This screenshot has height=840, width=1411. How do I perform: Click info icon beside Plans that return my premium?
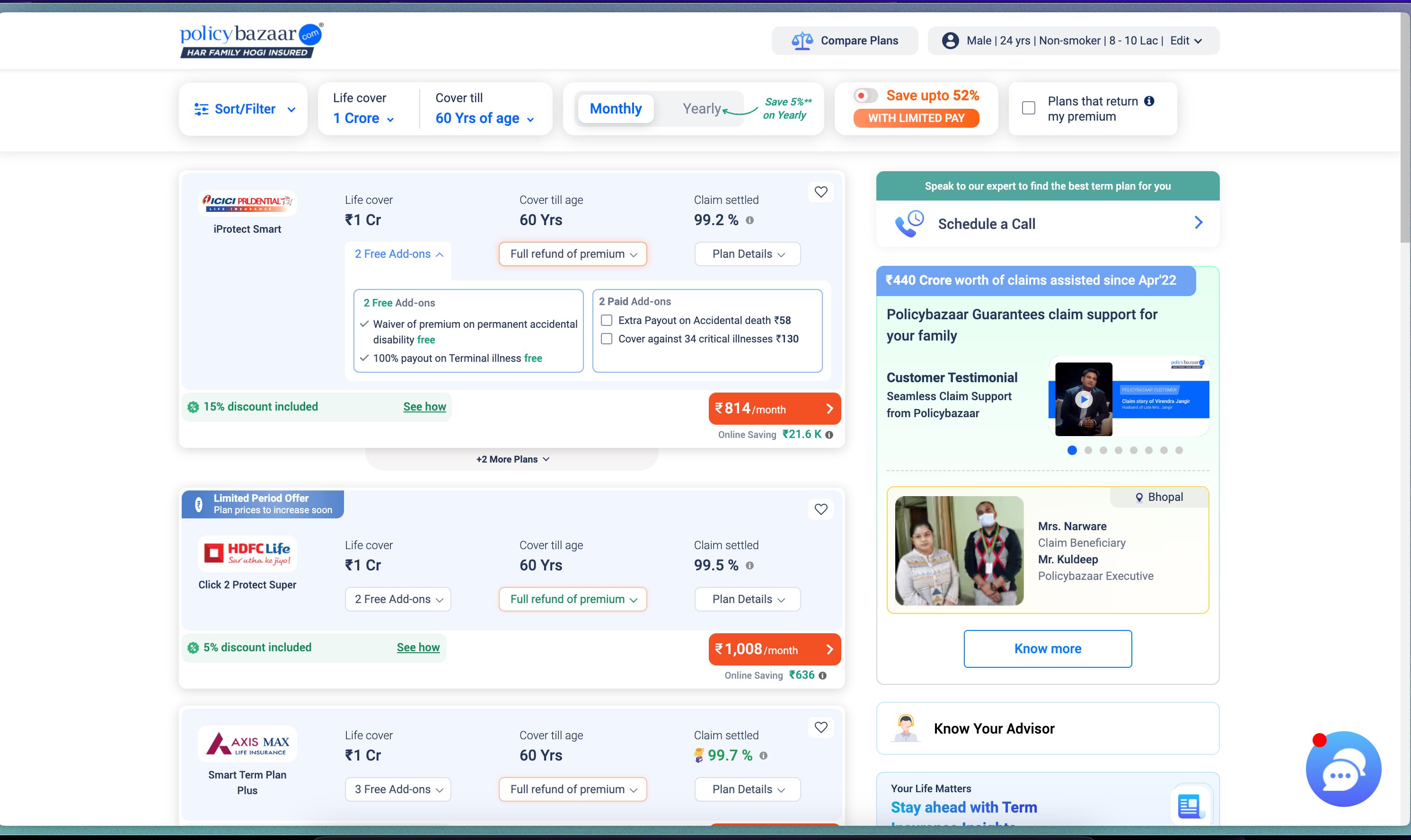click(1149, 101)
